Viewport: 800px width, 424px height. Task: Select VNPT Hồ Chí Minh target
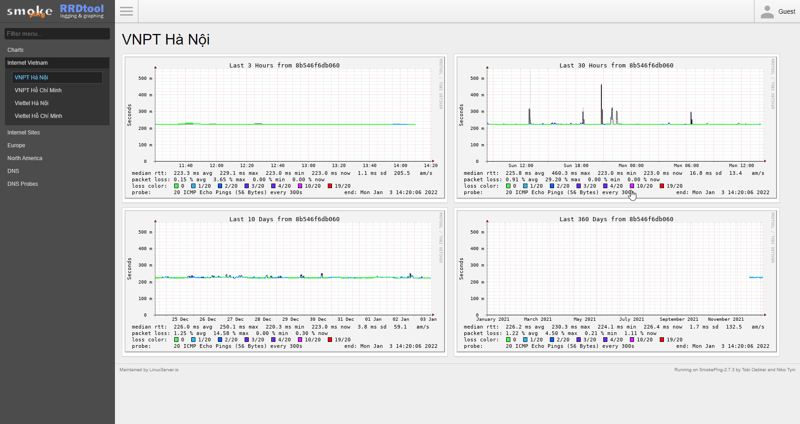(x=38, y=90)
